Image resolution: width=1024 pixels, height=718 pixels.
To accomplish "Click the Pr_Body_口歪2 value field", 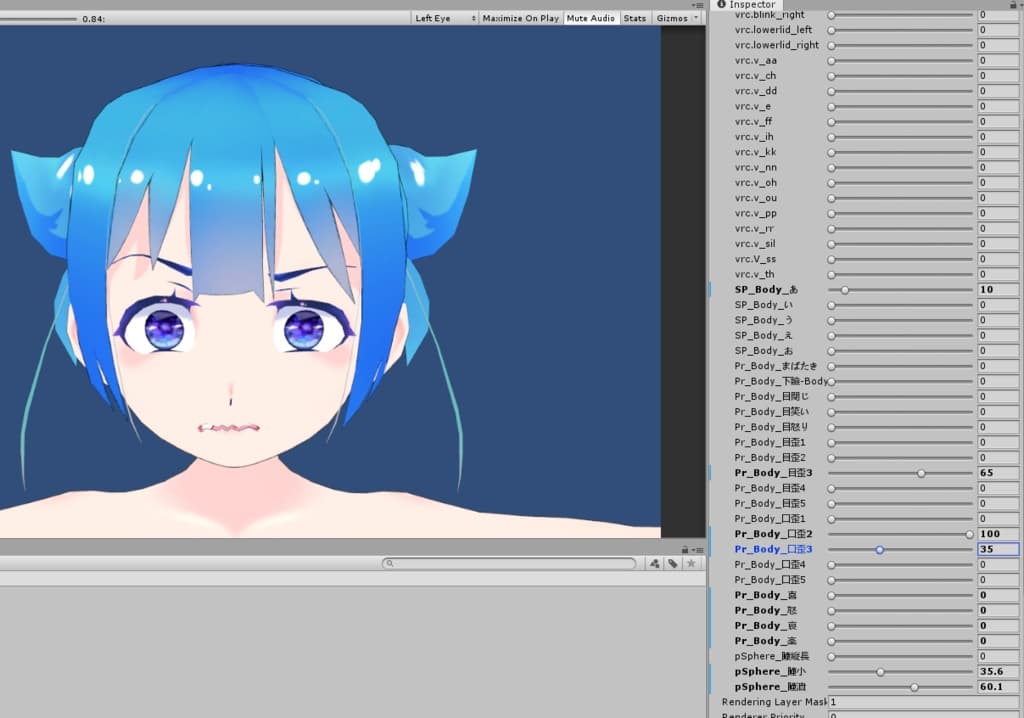I will point(997,534).
